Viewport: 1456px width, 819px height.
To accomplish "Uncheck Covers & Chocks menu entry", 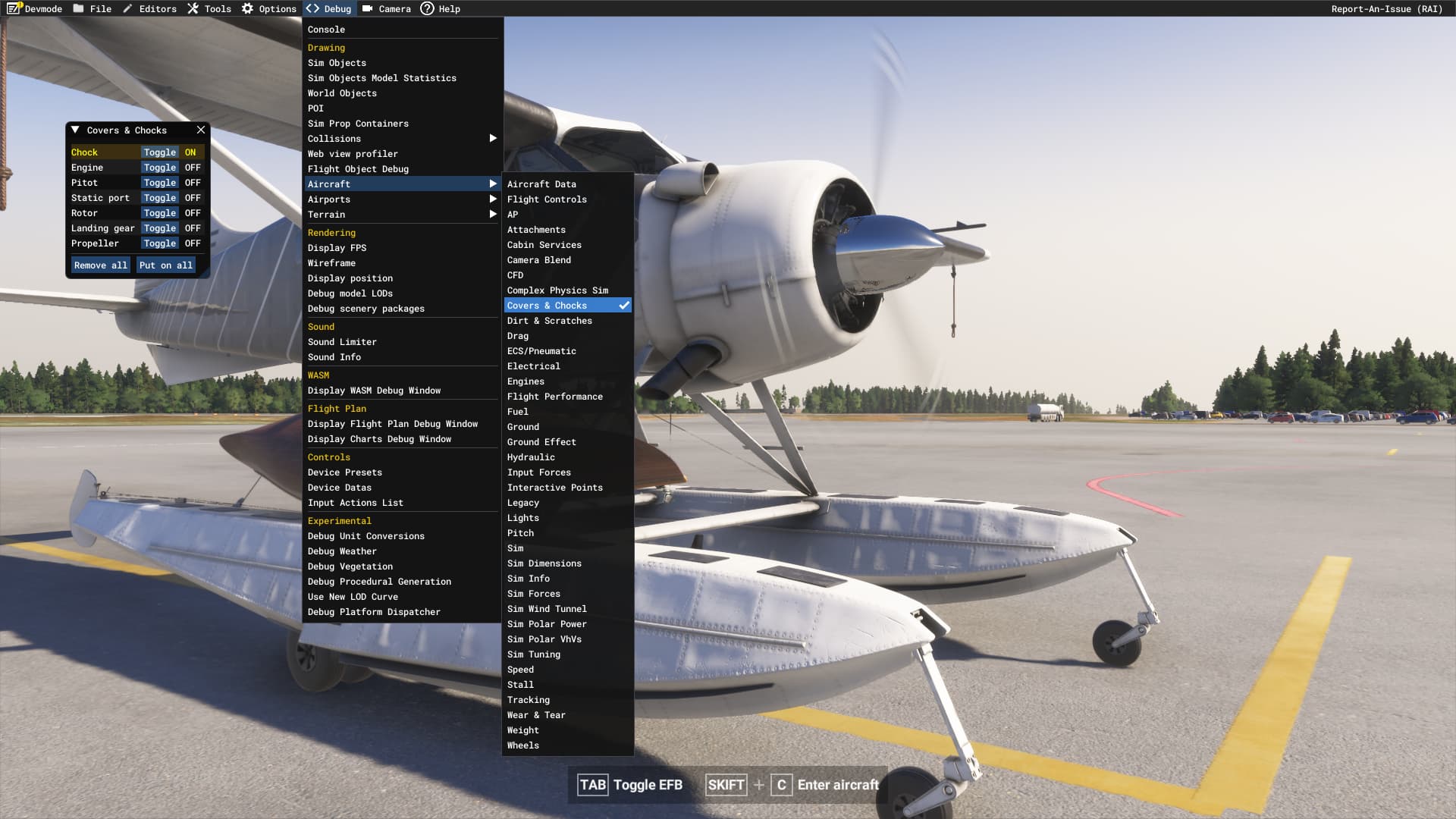I will (567, 306).
